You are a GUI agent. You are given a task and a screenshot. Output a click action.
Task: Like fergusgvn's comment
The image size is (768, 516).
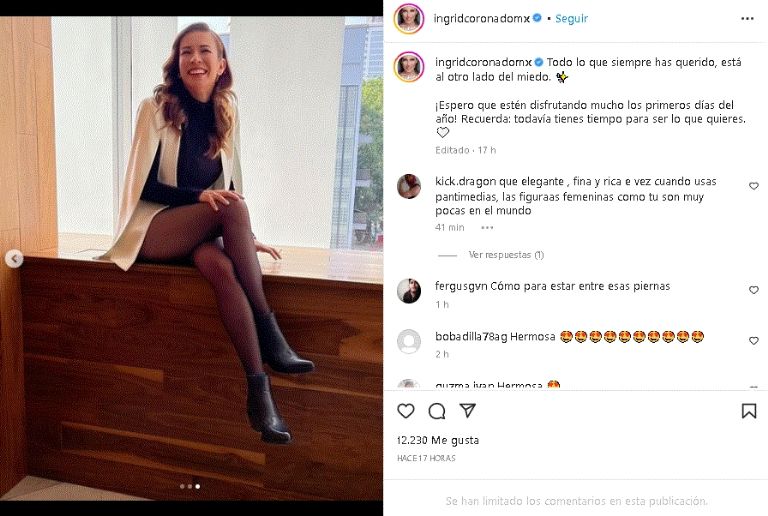[x=754, y=290]
